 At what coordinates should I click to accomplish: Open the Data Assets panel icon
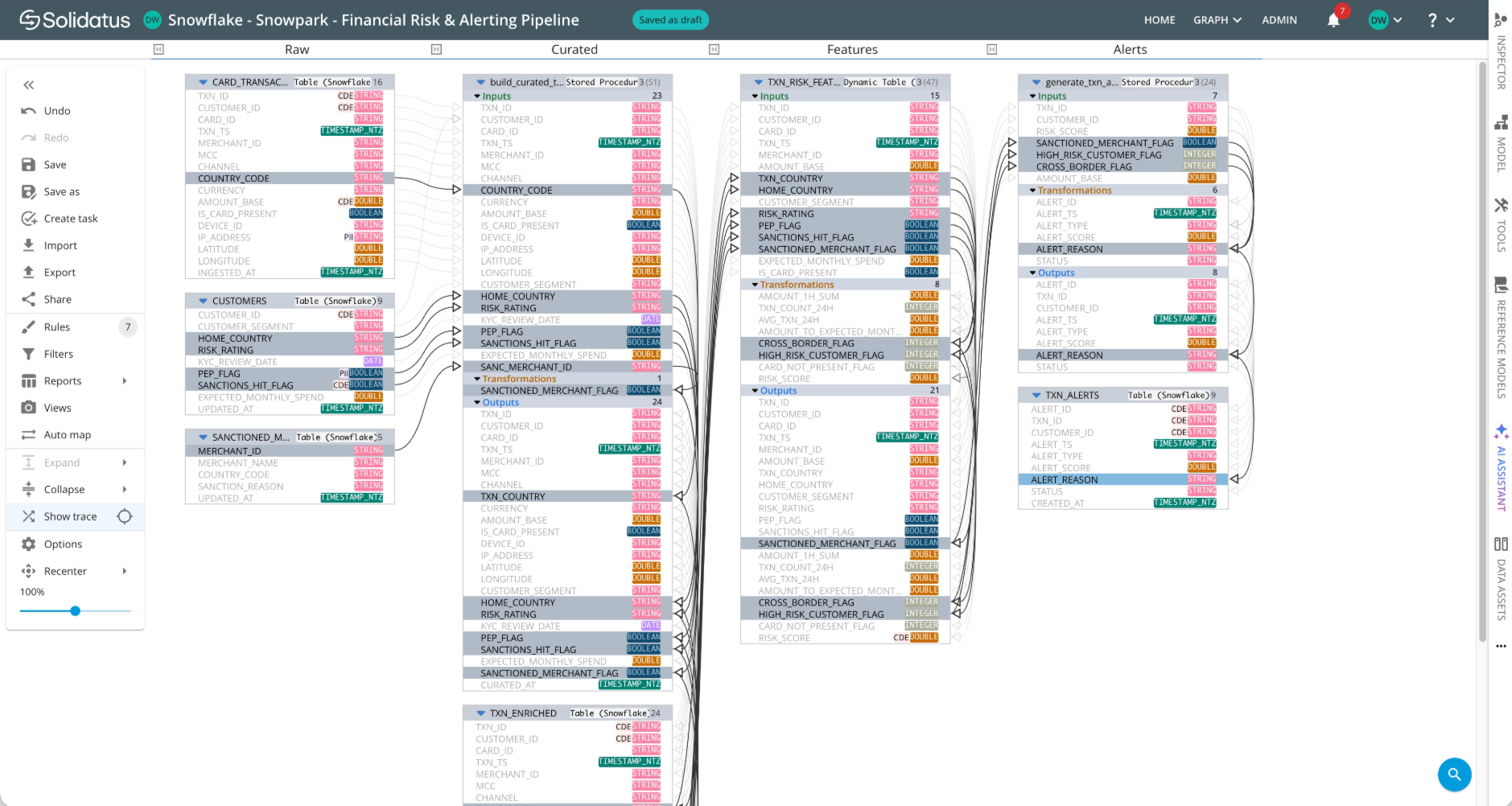click(x=1501, y=545)
